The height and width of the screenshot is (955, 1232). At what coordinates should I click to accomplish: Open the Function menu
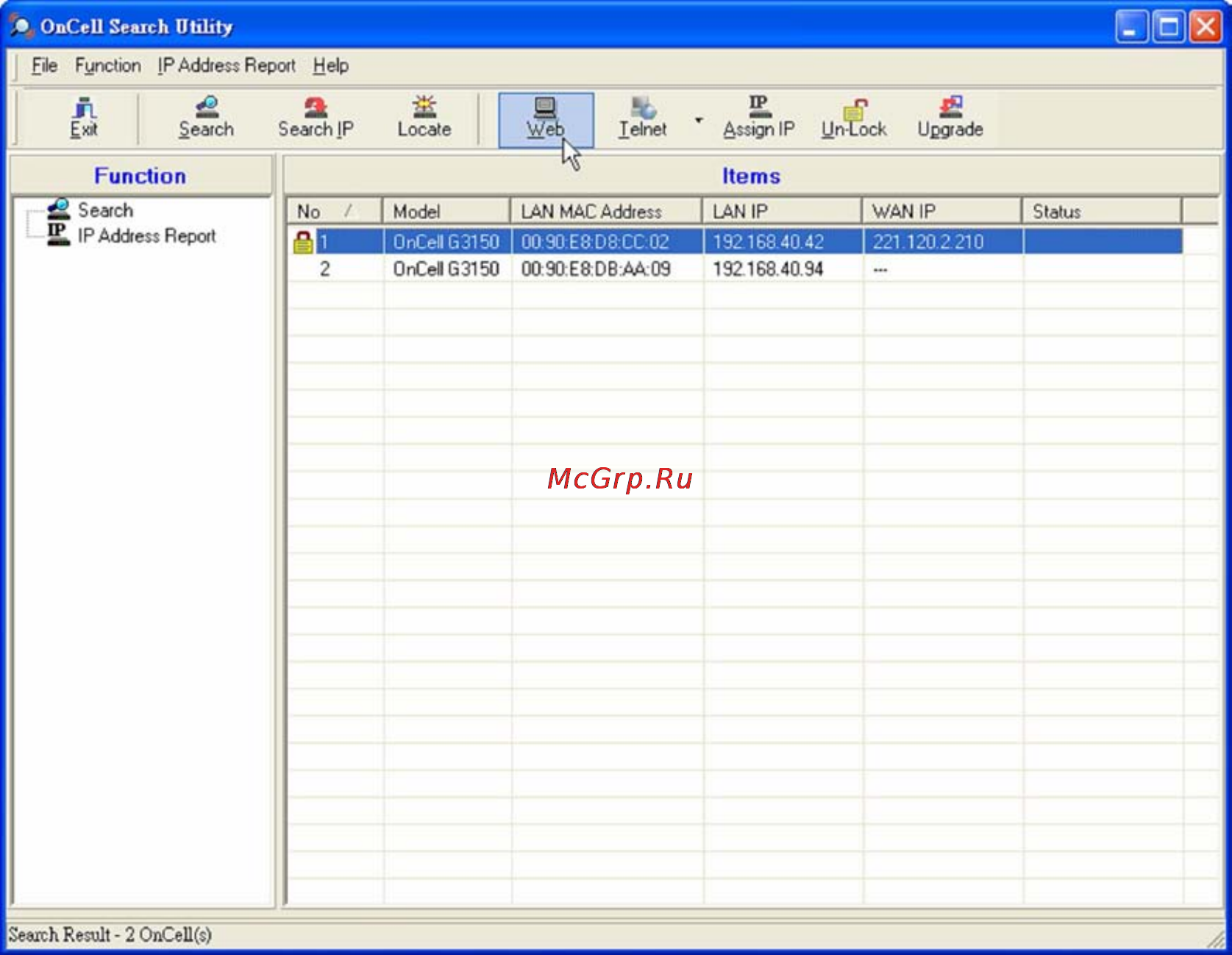coord(108,65)
